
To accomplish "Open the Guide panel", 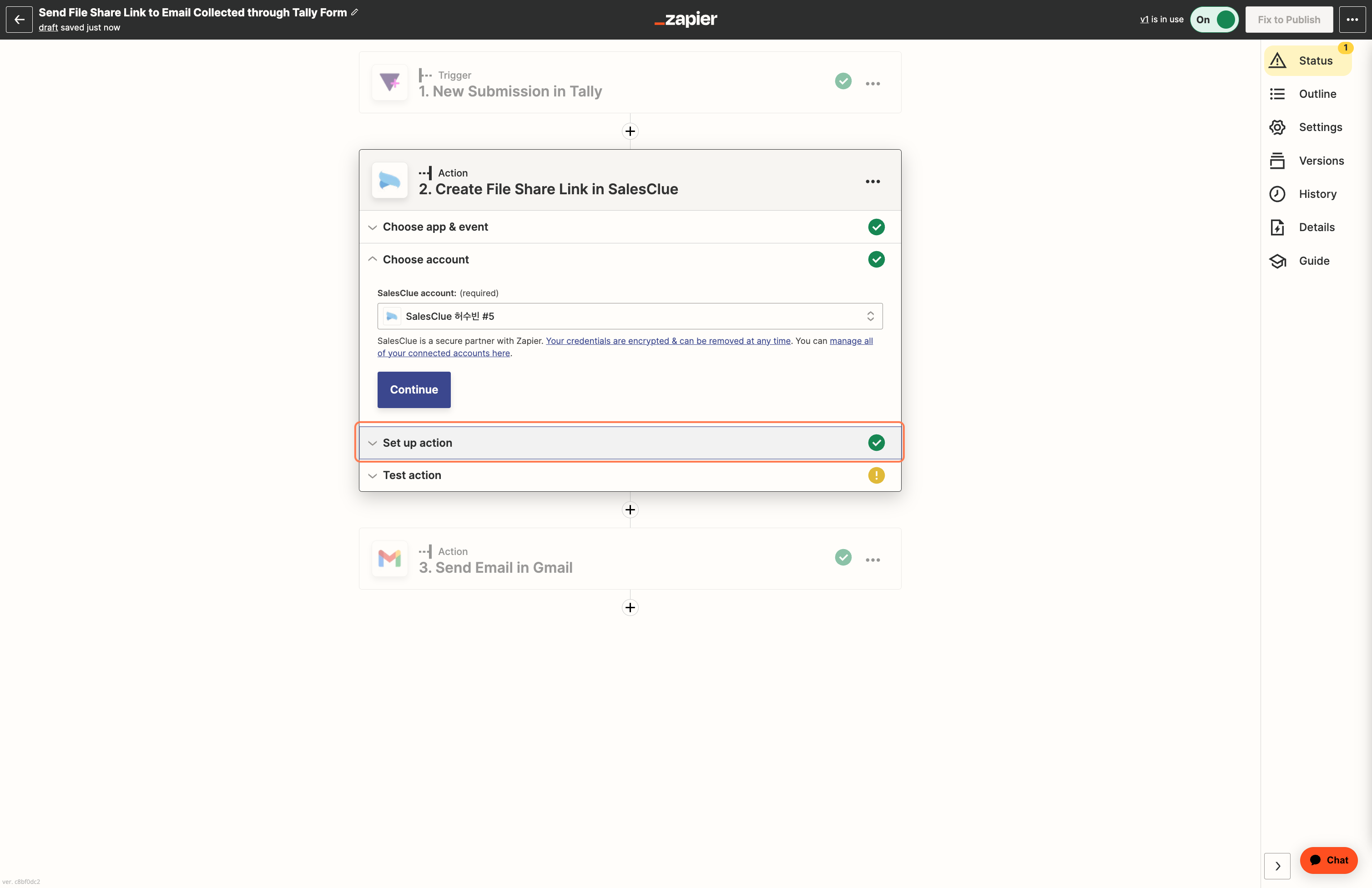I will point(1308,261).
